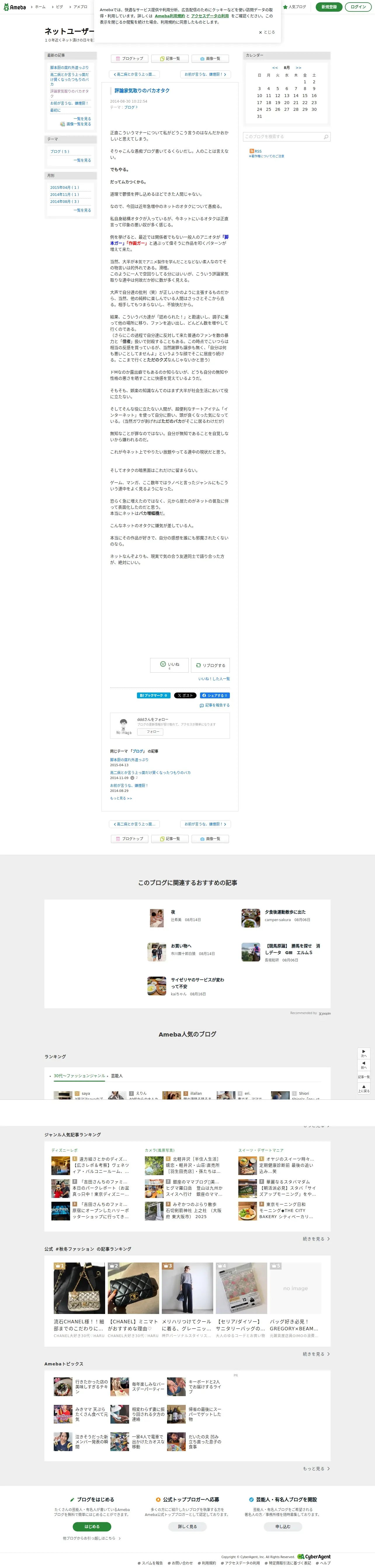This screenshot has width=375, height=1568.
Task: Open the Ameba利用規約 link in the cookie notice
Action: coord(170,16)
